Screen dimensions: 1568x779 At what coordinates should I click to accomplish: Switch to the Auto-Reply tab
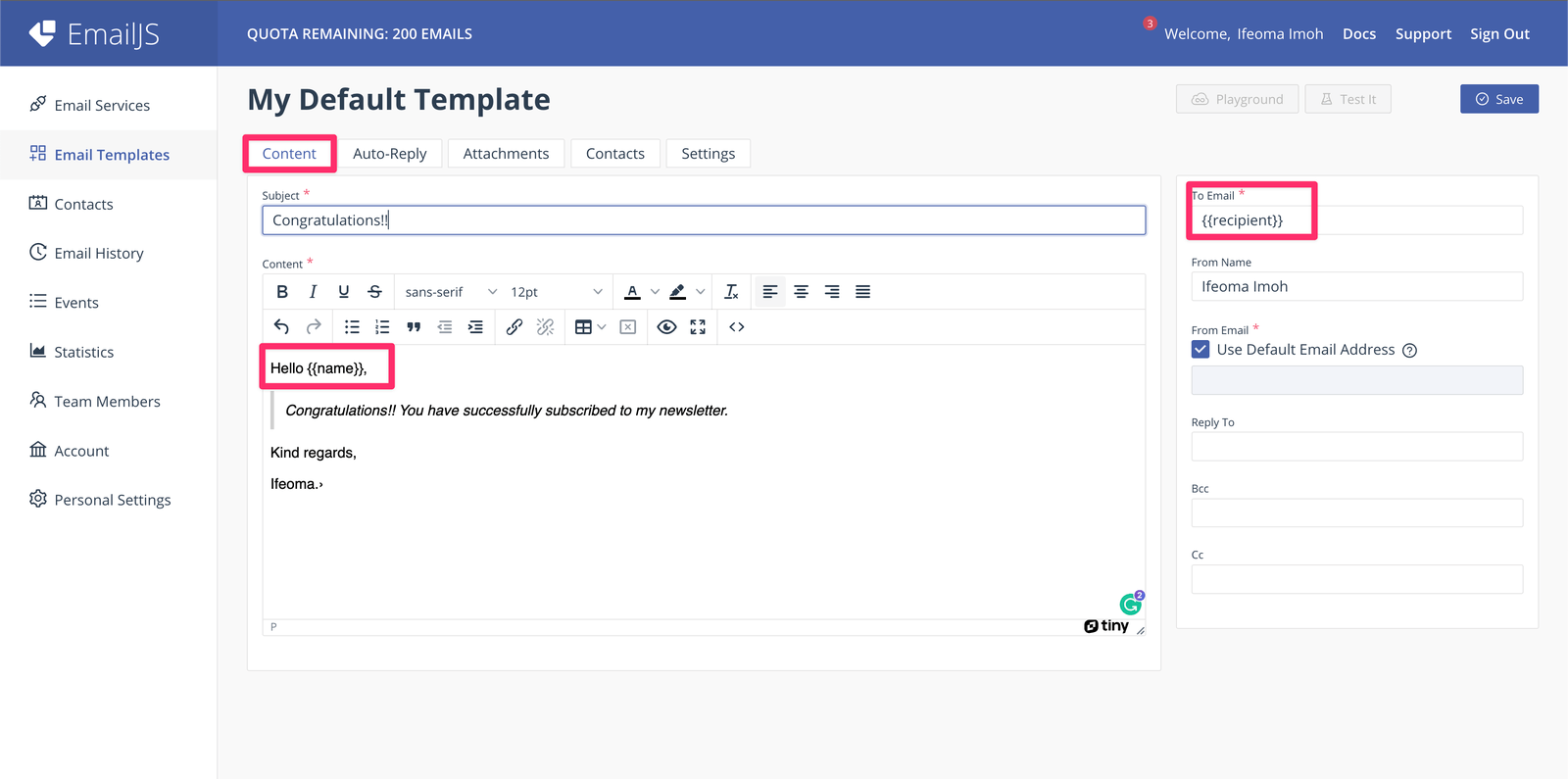point(390,154)
